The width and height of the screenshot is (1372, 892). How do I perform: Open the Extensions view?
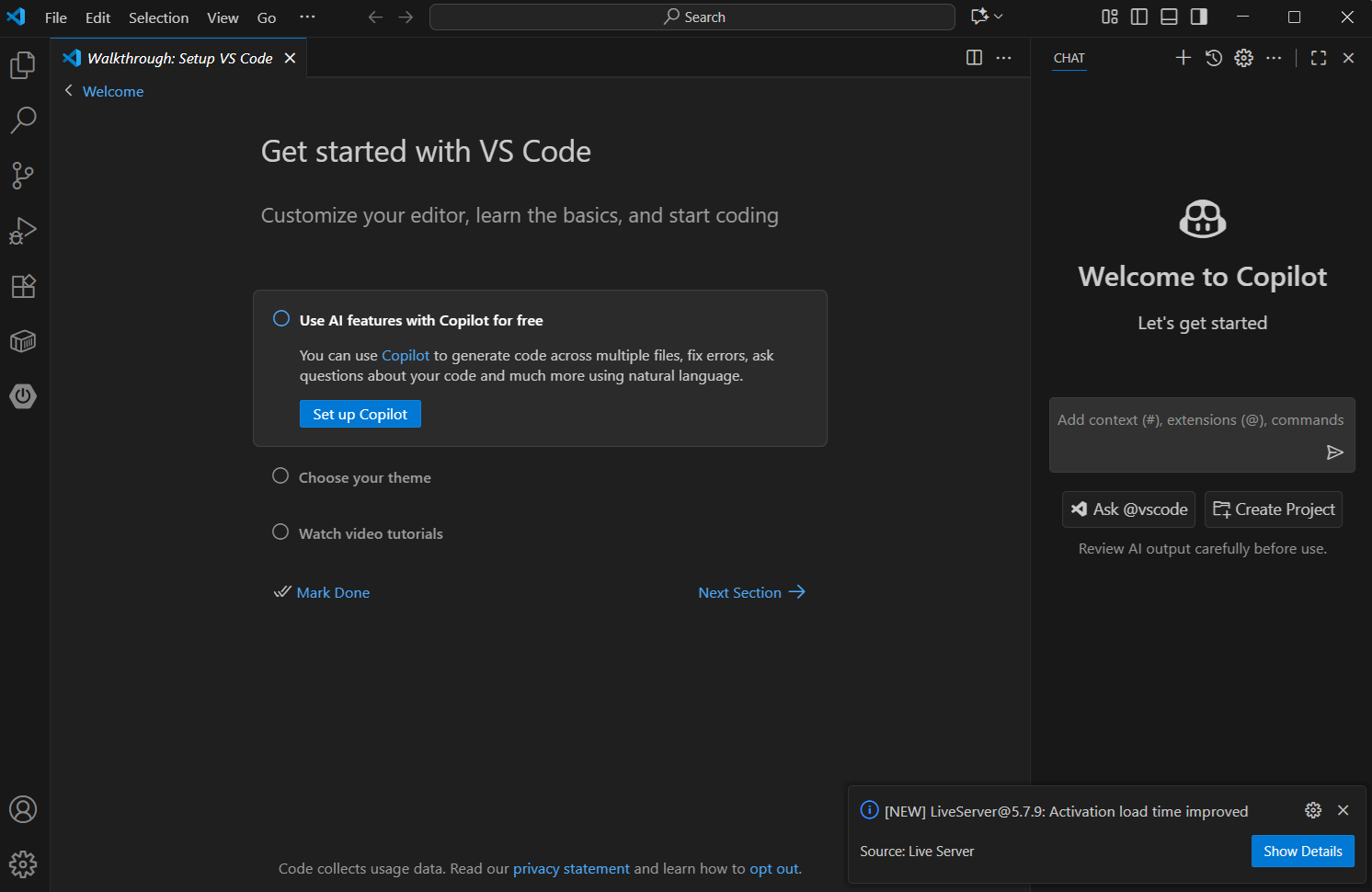tap(23, 286)
